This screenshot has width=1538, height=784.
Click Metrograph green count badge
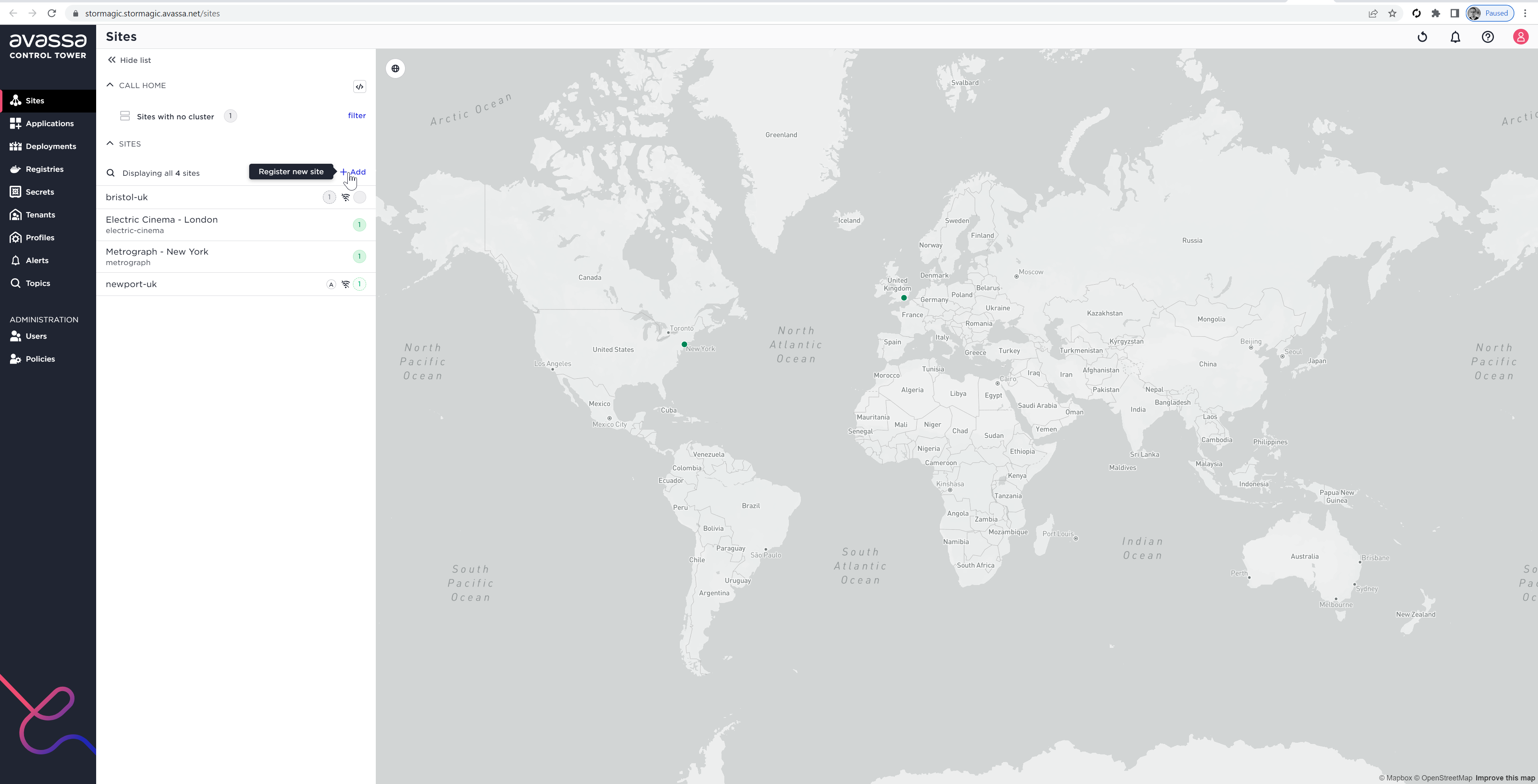click(x=359, y=257)
